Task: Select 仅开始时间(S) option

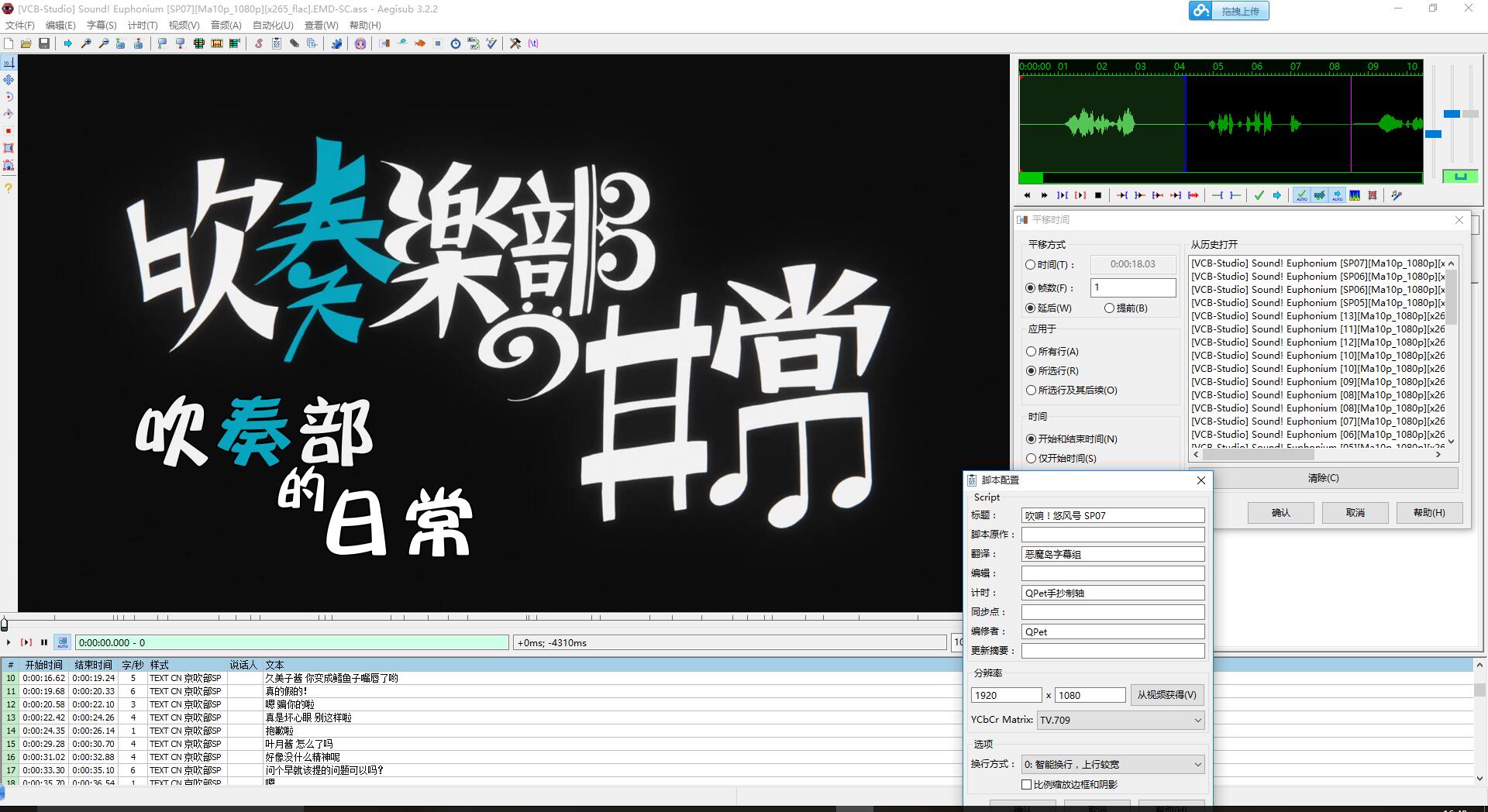Action: coord(1031,458)
